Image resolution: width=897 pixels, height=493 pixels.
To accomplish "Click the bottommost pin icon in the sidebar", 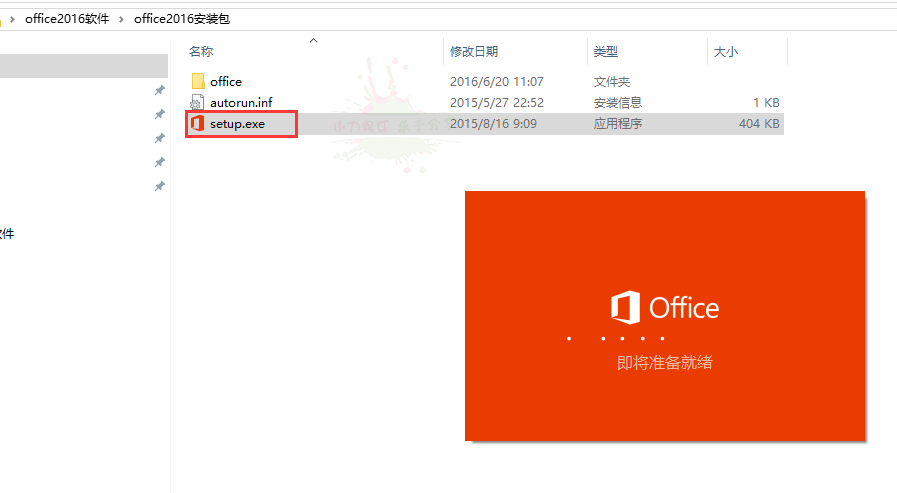I will pyautogui.click(x=159, y=186).
